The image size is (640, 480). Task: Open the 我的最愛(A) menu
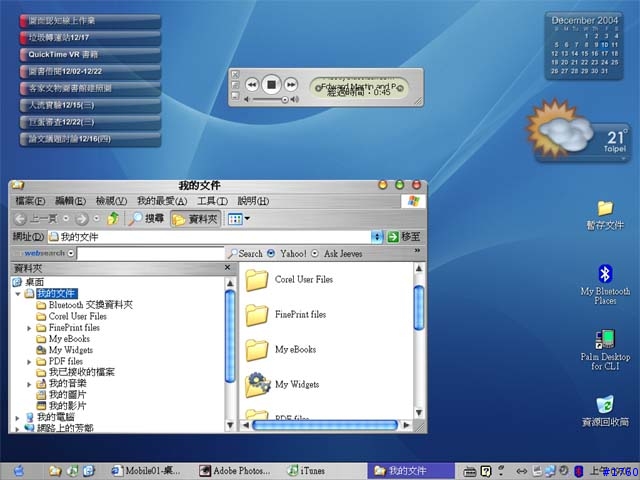click(162, 201)
